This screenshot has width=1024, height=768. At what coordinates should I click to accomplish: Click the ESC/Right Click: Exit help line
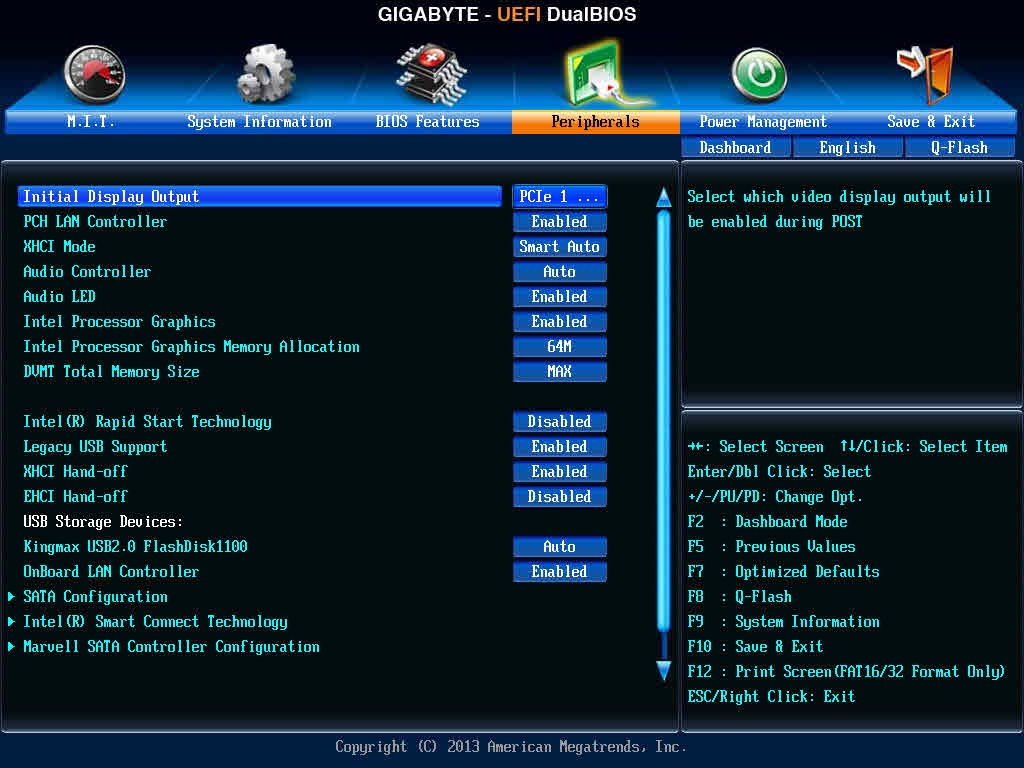[x=771, y=697]
